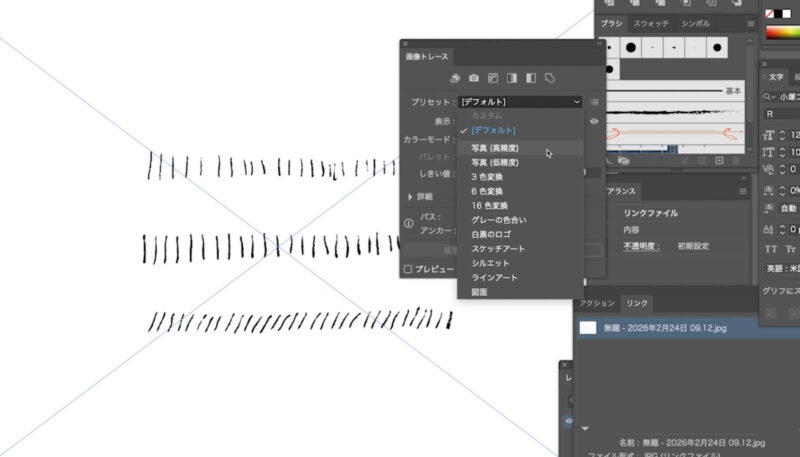800x457 pixels.
Task: Open the アクション tab
Action: pos(597,302)
